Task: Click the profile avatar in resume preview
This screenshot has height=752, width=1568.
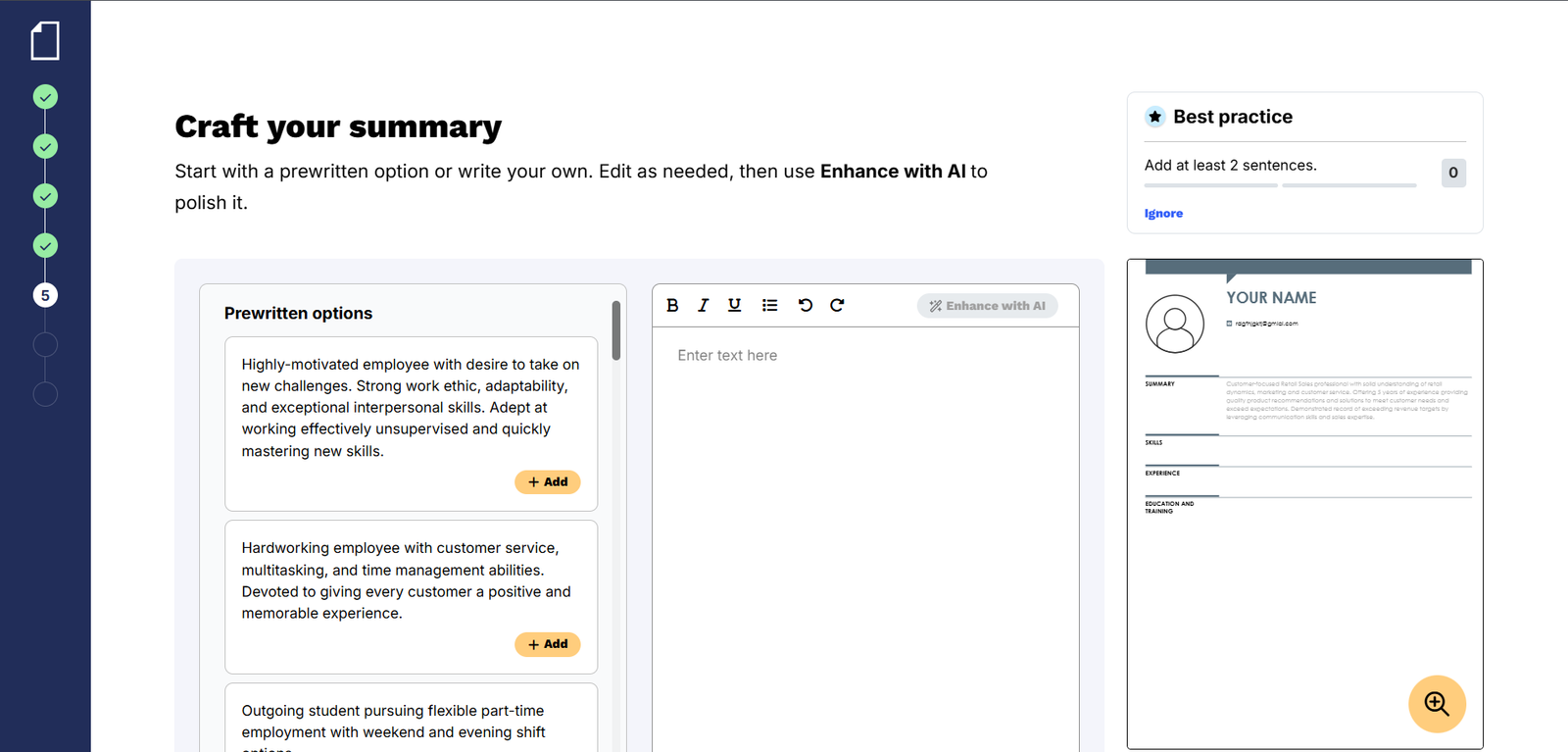Action: click(x=1175, y=324)
